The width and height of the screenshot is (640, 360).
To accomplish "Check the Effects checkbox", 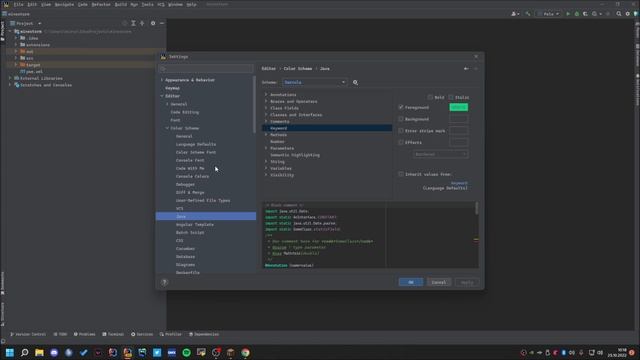I will click(x=401, y=142).
